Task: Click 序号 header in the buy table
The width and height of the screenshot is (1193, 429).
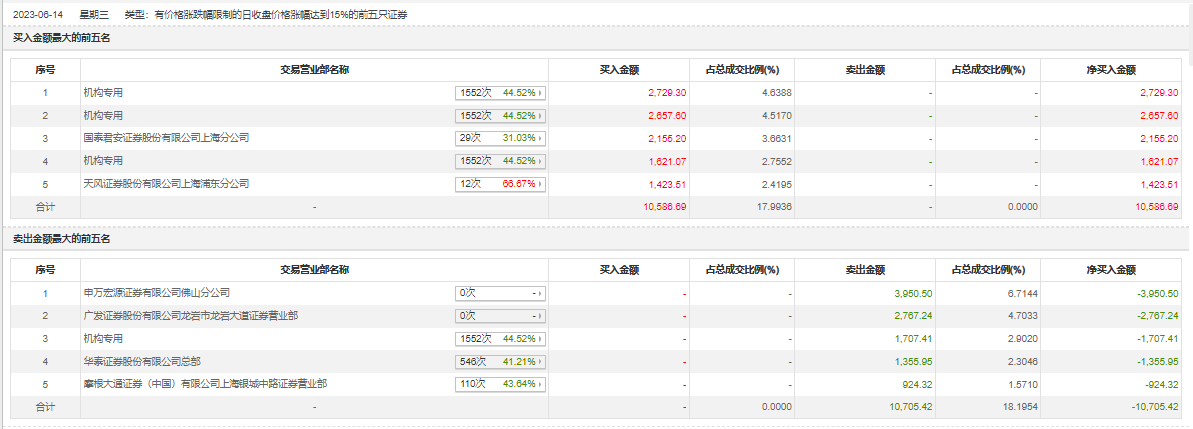Action: [x=45, y=70]
